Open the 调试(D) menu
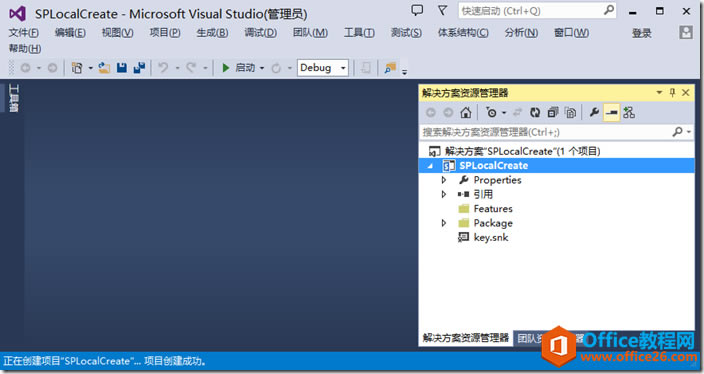The image size is (704, 374). [260, 32]
